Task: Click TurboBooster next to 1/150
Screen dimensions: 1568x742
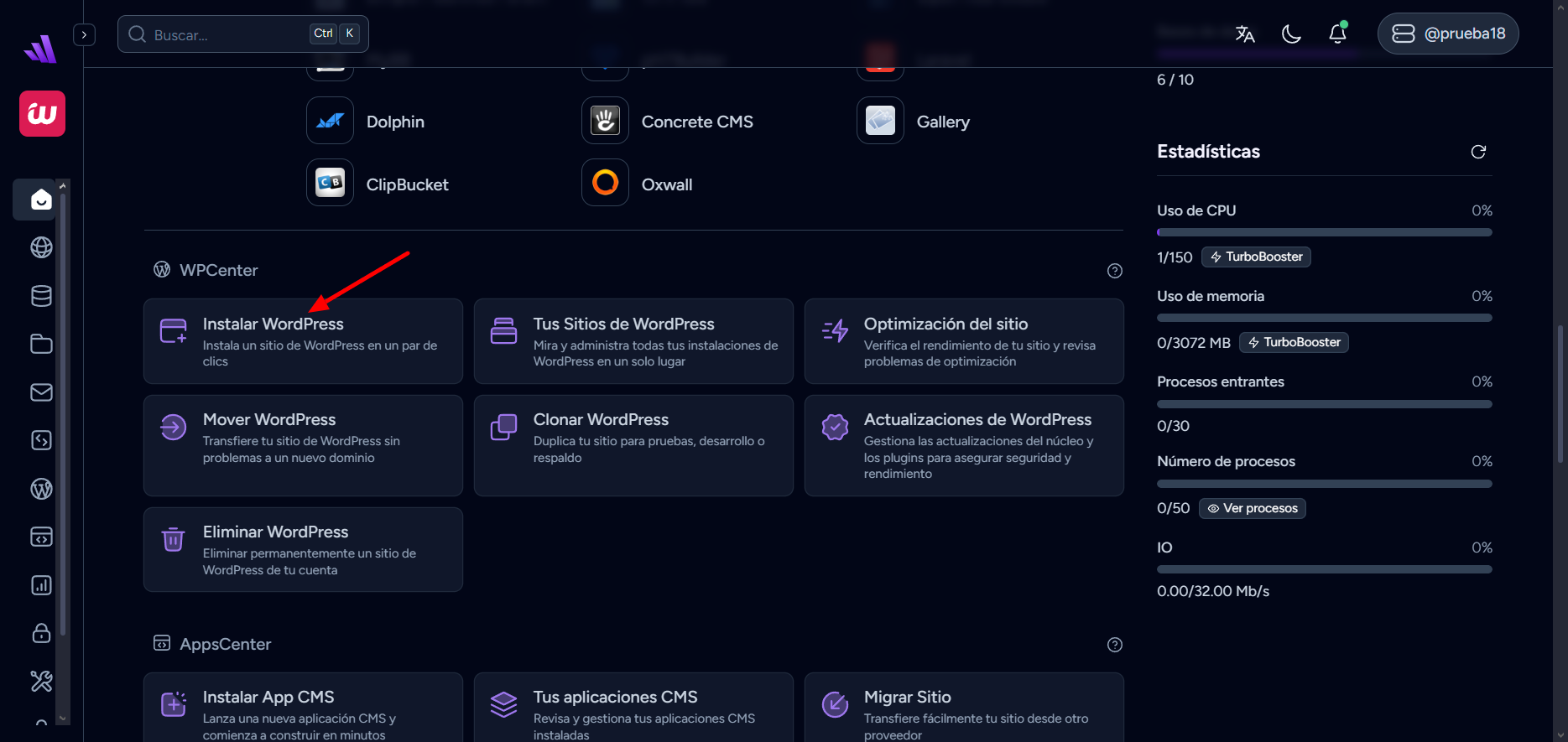Action: (1256, 257)
